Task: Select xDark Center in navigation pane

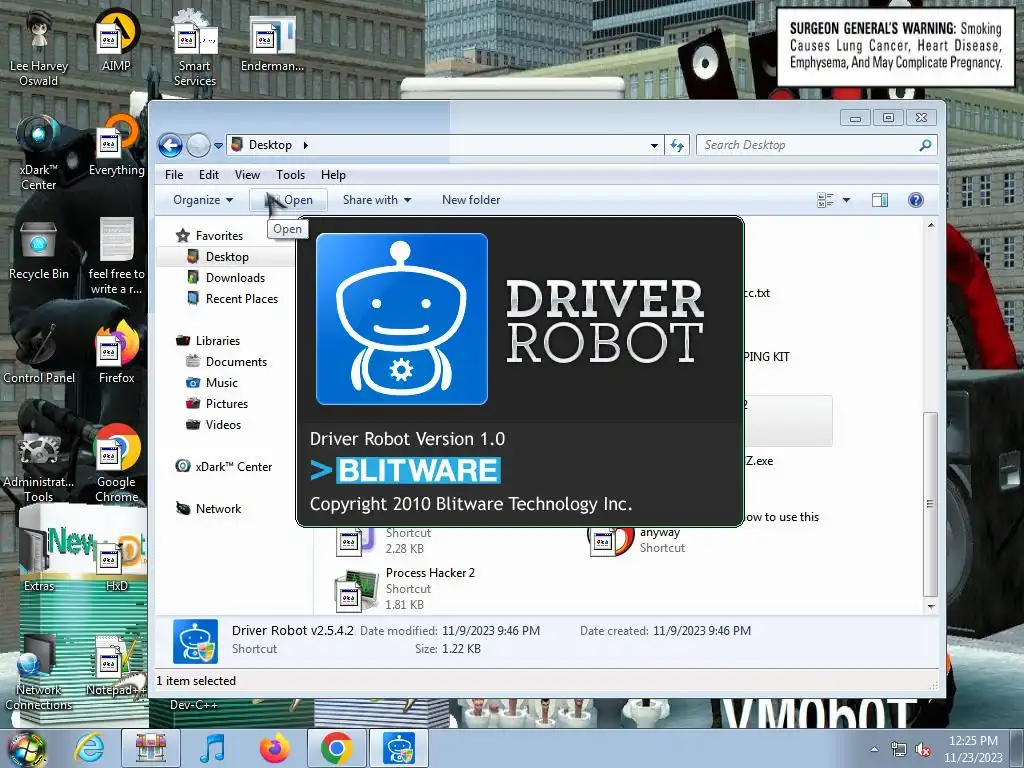Action: (223, 467)
